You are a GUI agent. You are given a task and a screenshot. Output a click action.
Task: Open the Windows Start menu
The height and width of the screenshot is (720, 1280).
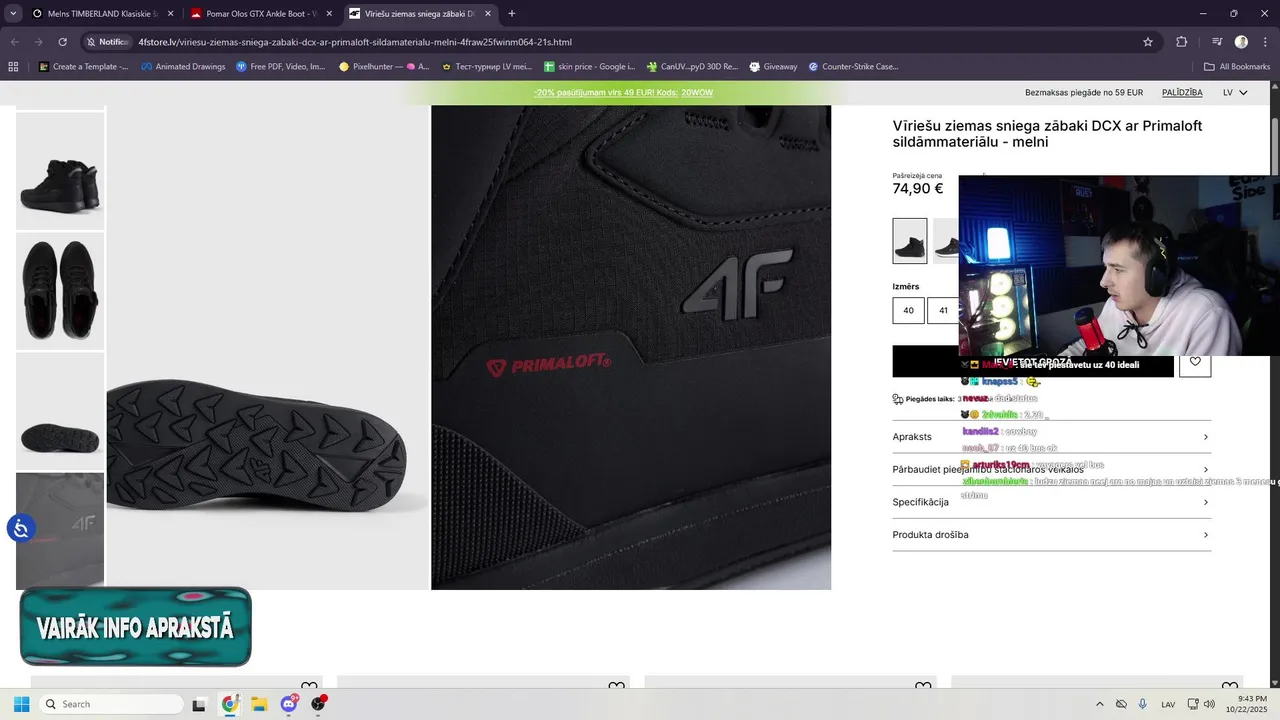pos(21,704)
